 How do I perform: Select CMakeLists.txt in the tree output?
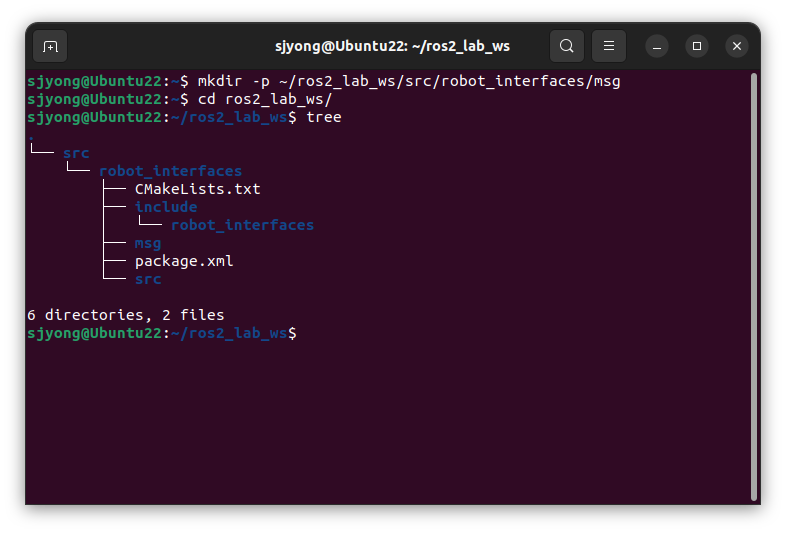[198, 189]
